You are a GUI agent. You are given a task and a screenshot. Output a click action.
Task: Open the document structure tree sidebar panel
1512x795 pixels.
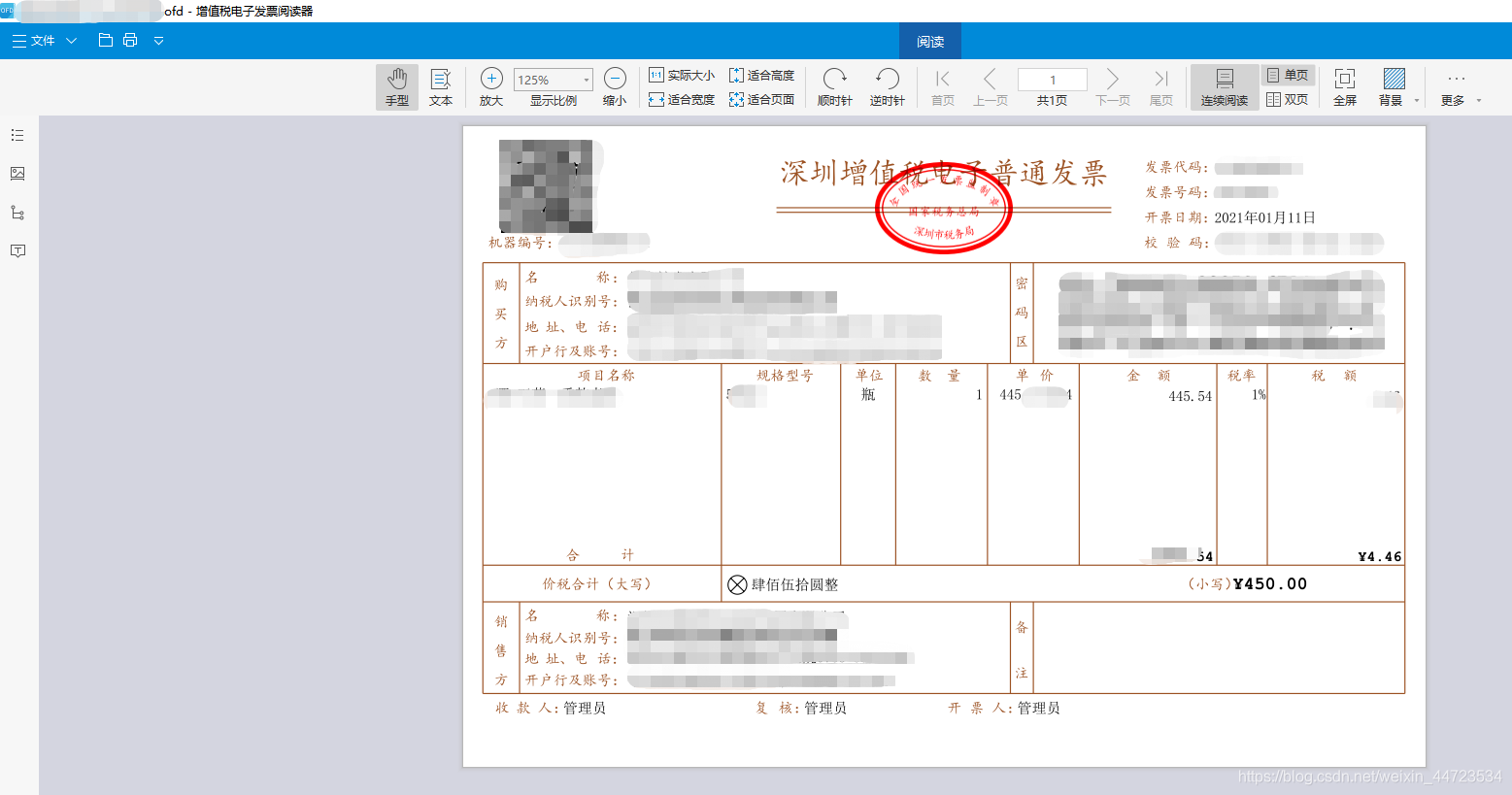tap(17, 213)
